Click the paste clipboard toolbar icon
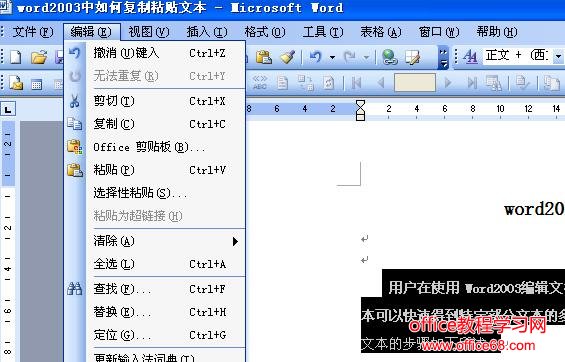 (x=264, y=57)
